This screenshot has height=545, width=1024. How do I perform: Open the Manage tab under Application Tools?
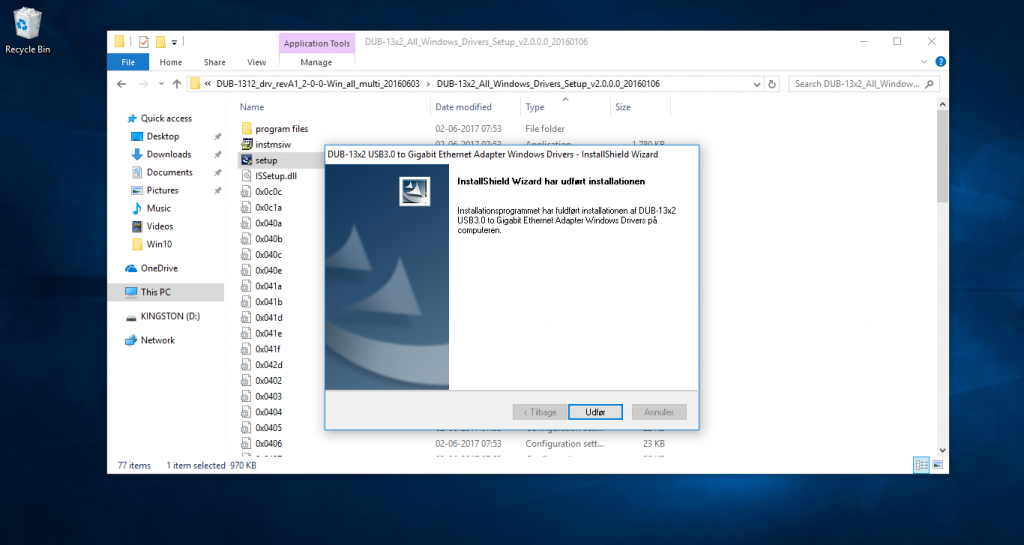click(x=316, y=62)
